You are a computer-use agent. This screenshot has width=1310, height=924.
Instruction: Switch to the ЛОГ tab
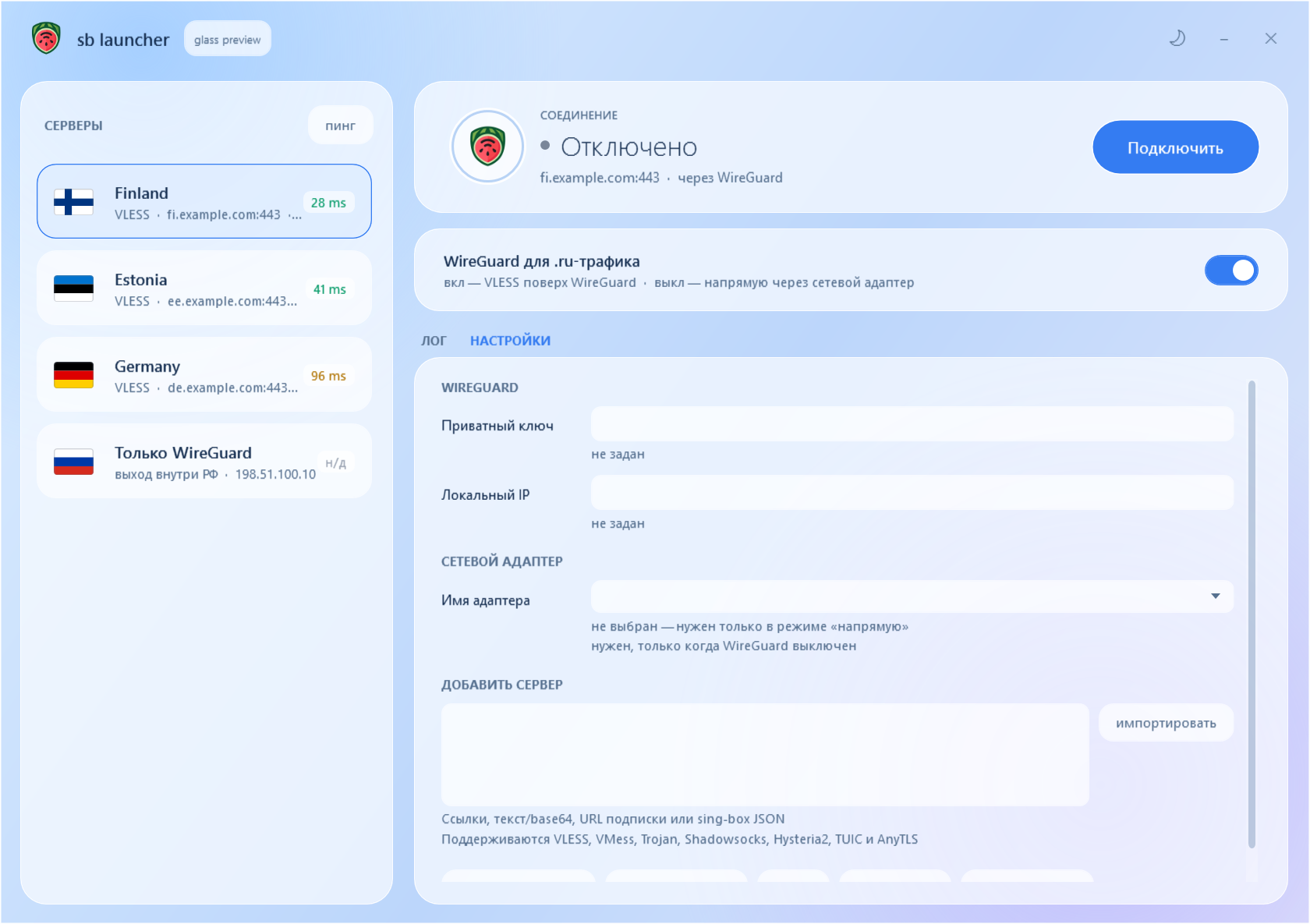(x=434, y=341)
